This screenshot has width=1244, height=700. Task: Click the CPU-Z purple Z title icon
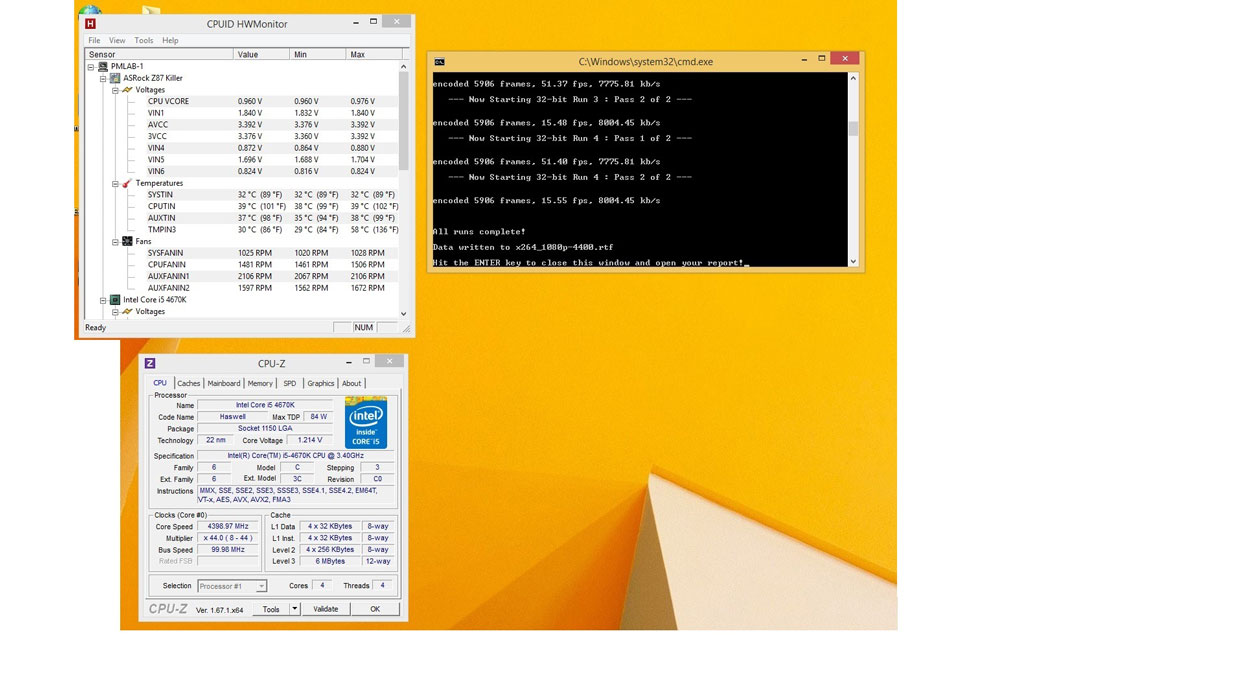[150, 364]
